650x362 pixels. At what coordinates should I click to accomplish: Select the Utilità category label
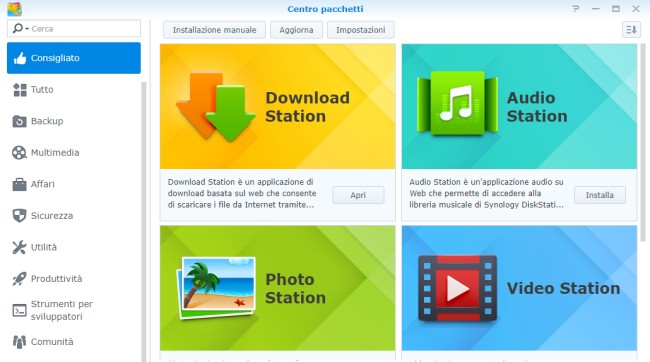(x=44, y=247)
